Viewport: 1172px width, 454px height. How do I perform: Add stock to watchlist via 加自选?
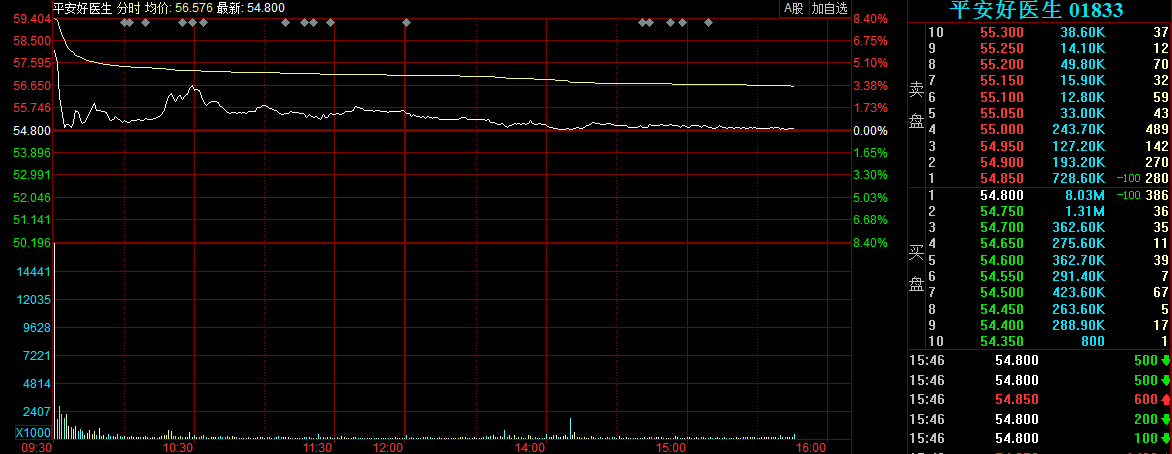pyautogui.click(x=830, y=8)
